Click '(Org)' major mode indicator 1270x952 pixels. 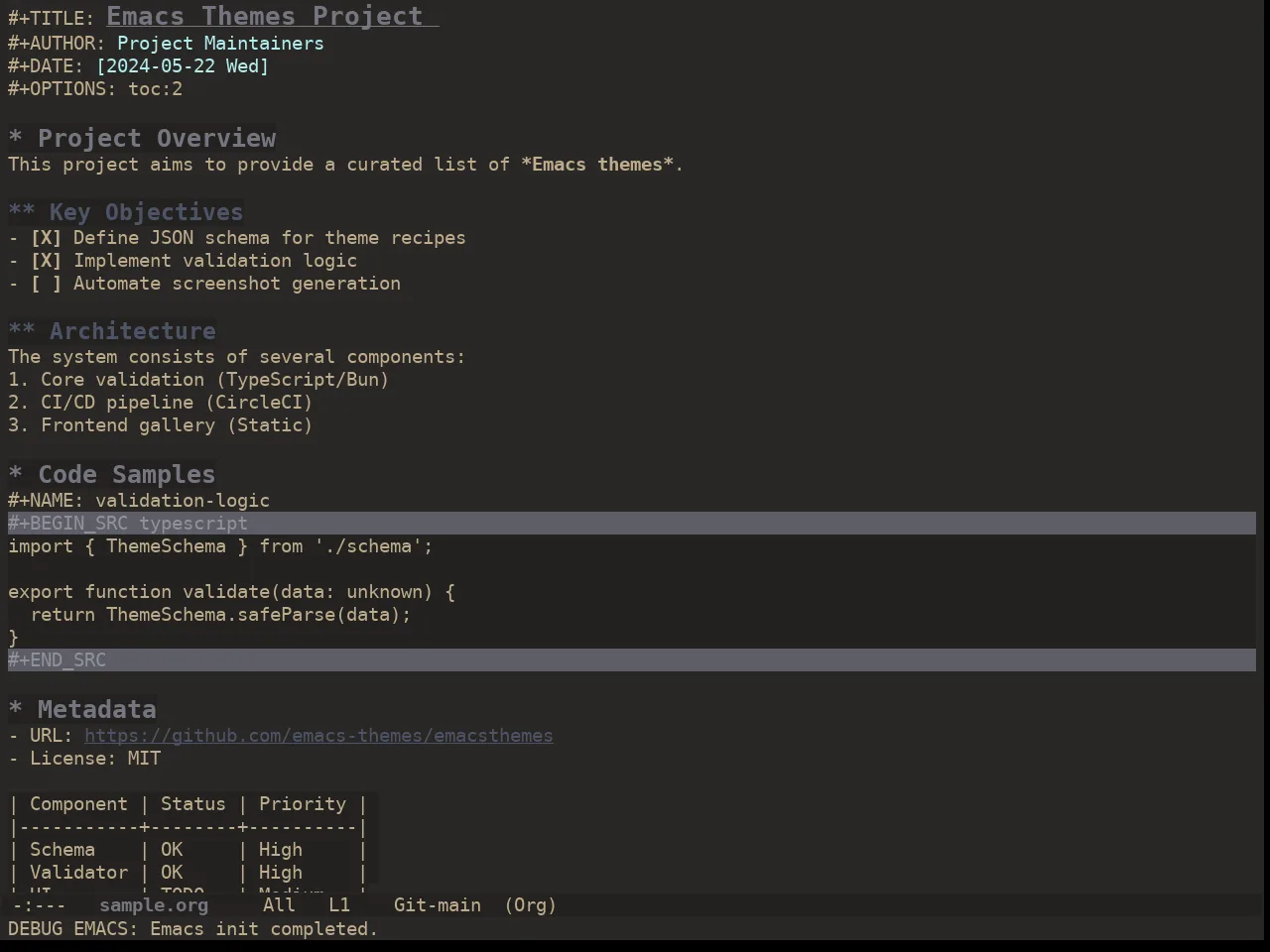coord(531,905)
